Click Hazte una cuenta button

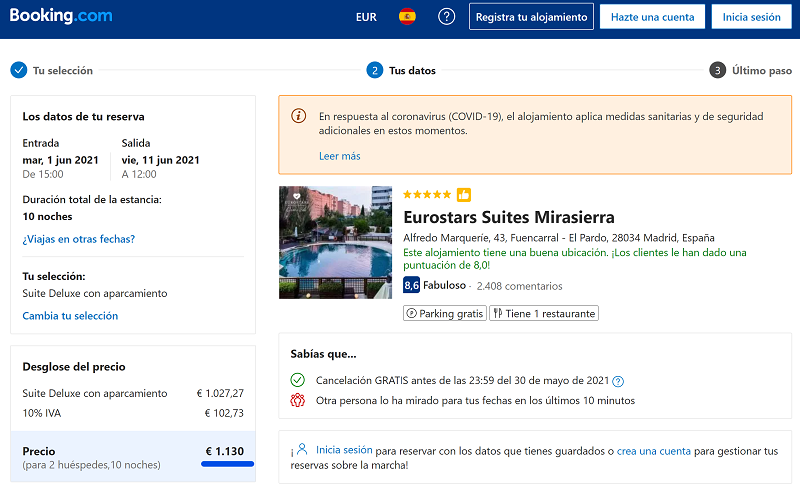pos(653,17)
